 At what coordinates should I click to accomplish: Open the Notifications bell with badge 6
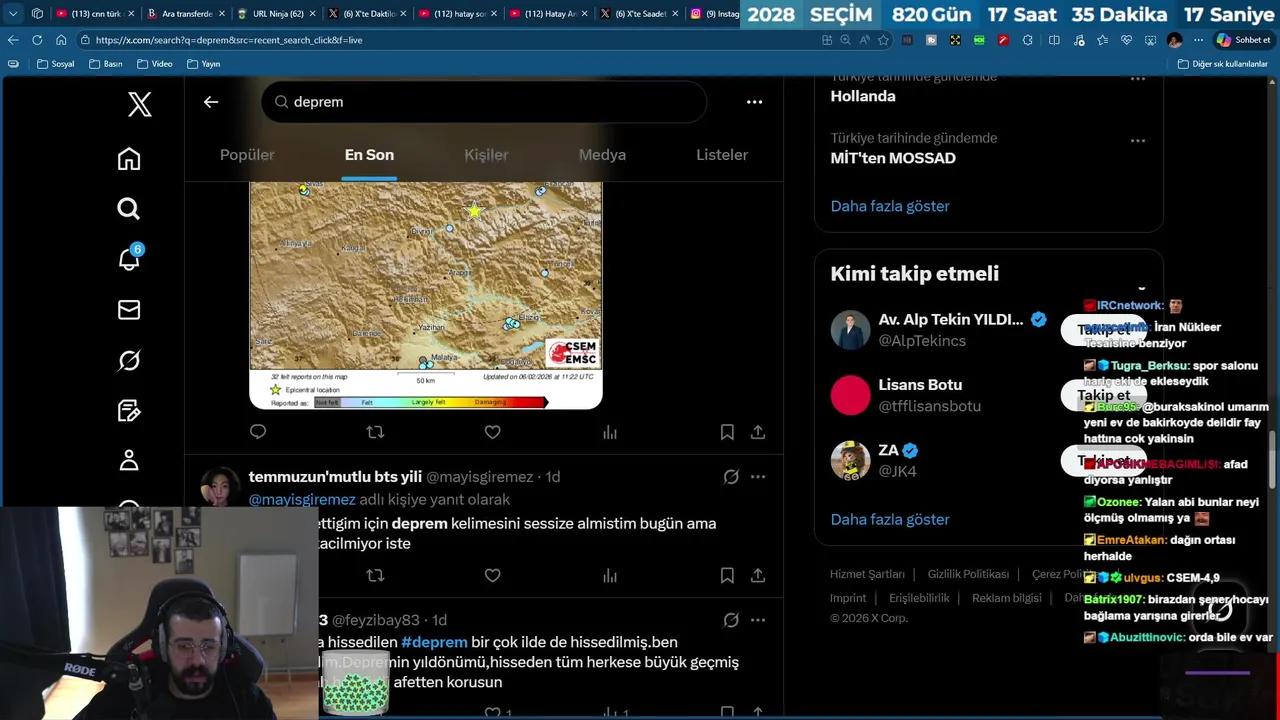[x=129, y=259]
